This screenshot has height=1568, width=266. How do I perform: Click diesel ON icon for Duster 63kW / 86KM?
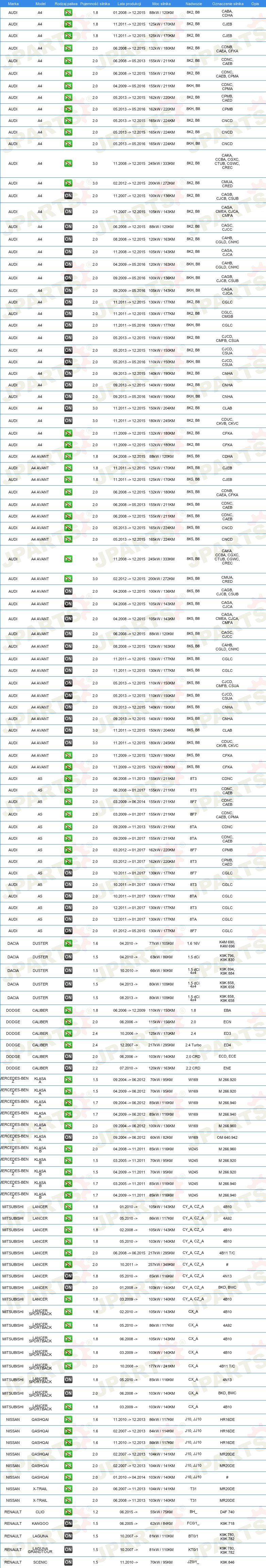coord(68,957)
